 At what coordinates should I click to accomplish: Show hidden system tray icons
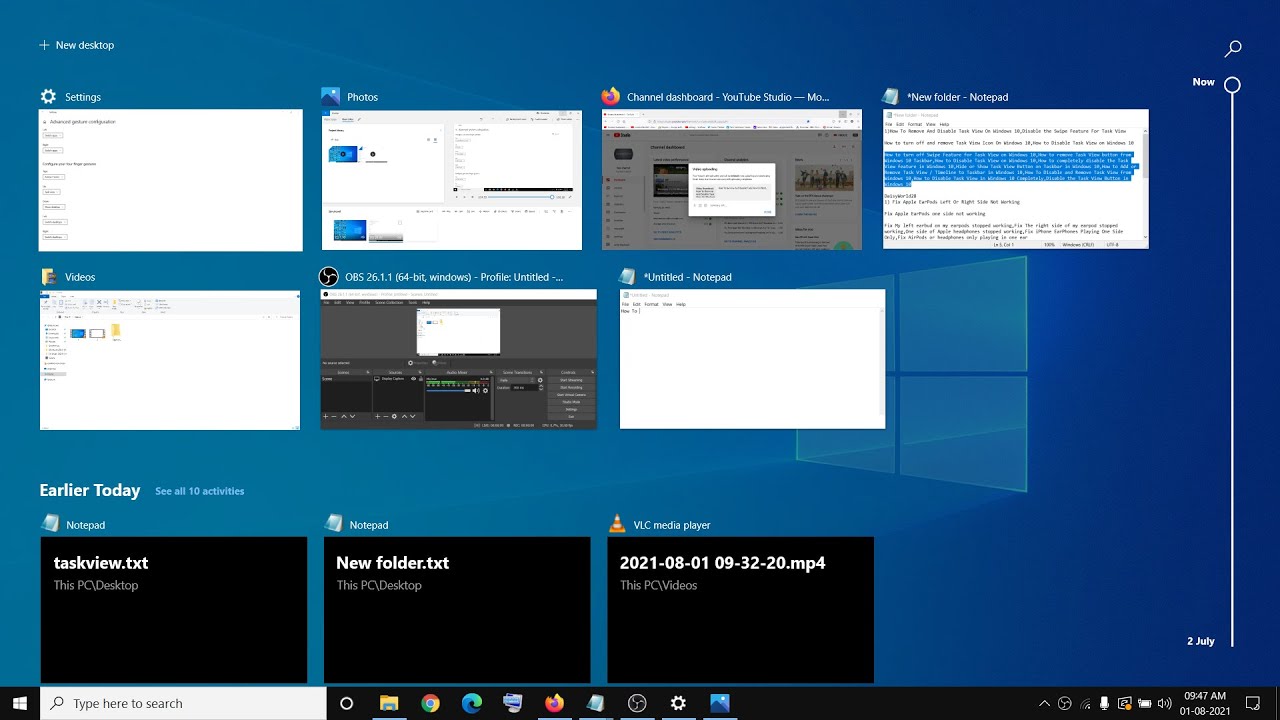(1045, 704)
